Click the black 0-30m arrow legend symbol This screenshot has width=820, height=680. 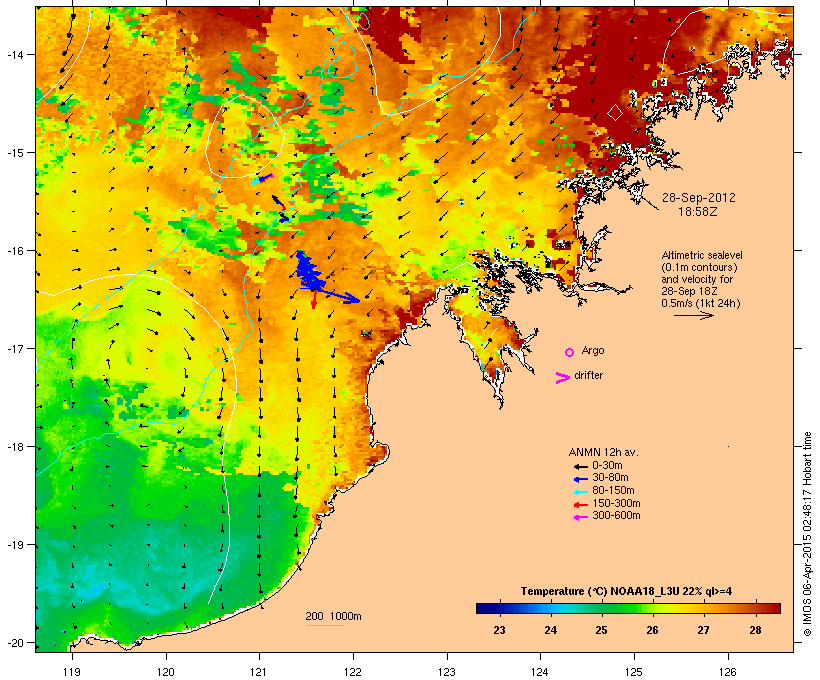click(x=581, y=467)
